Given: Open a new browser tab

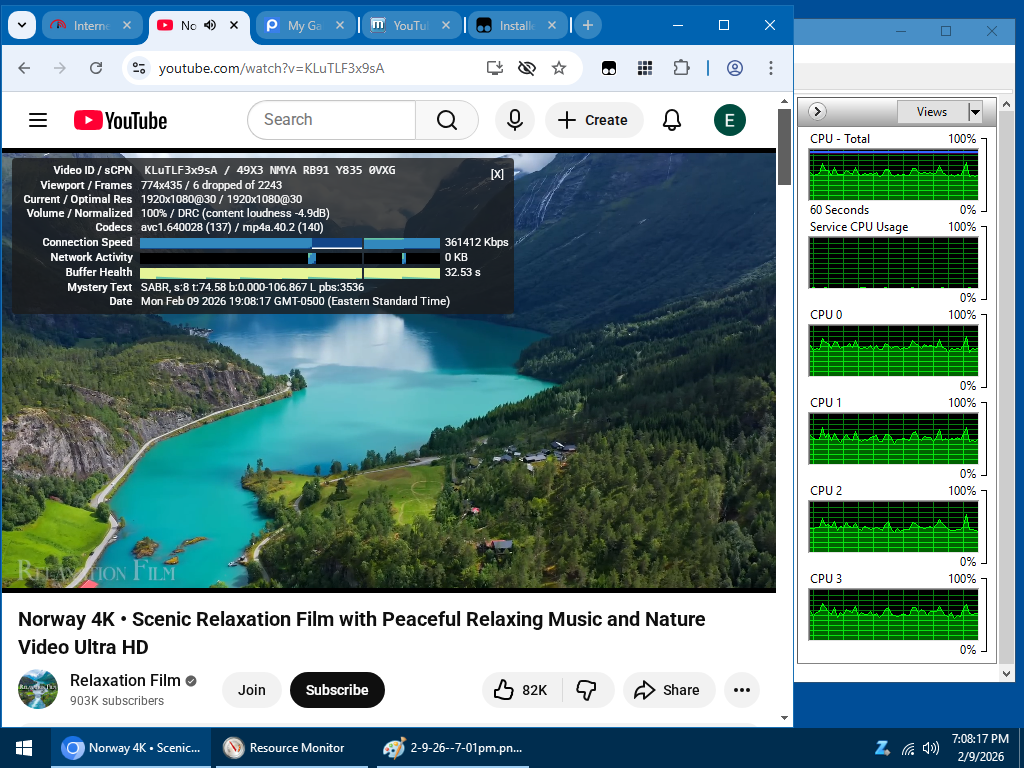Looking at the screenshot, I should (x=588, y=25).
